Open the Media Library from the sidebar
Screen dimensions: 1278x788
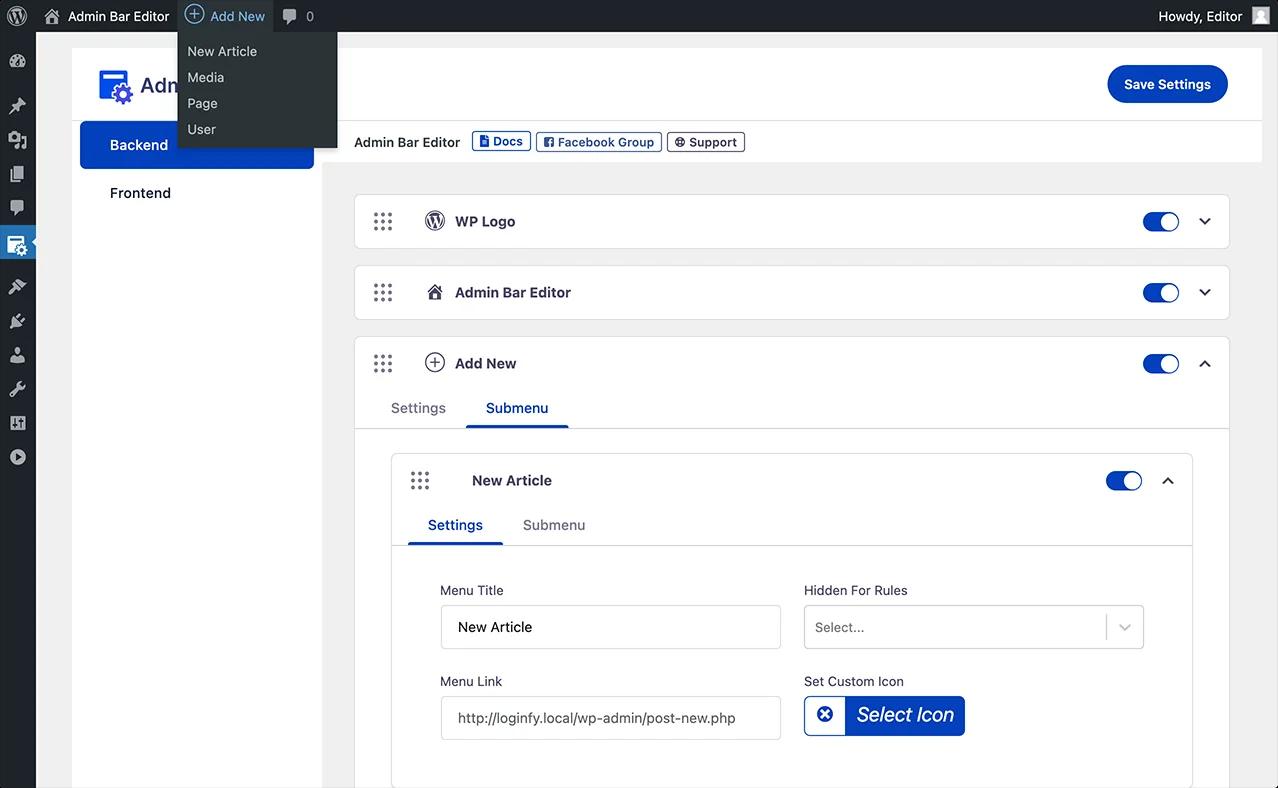16,139
